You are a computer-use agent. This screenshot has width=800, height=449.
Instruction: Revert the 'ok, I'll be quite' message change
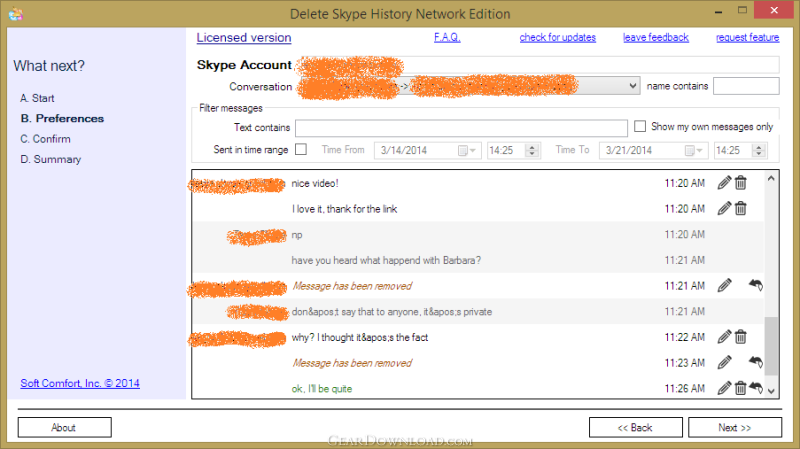point(756,388)
